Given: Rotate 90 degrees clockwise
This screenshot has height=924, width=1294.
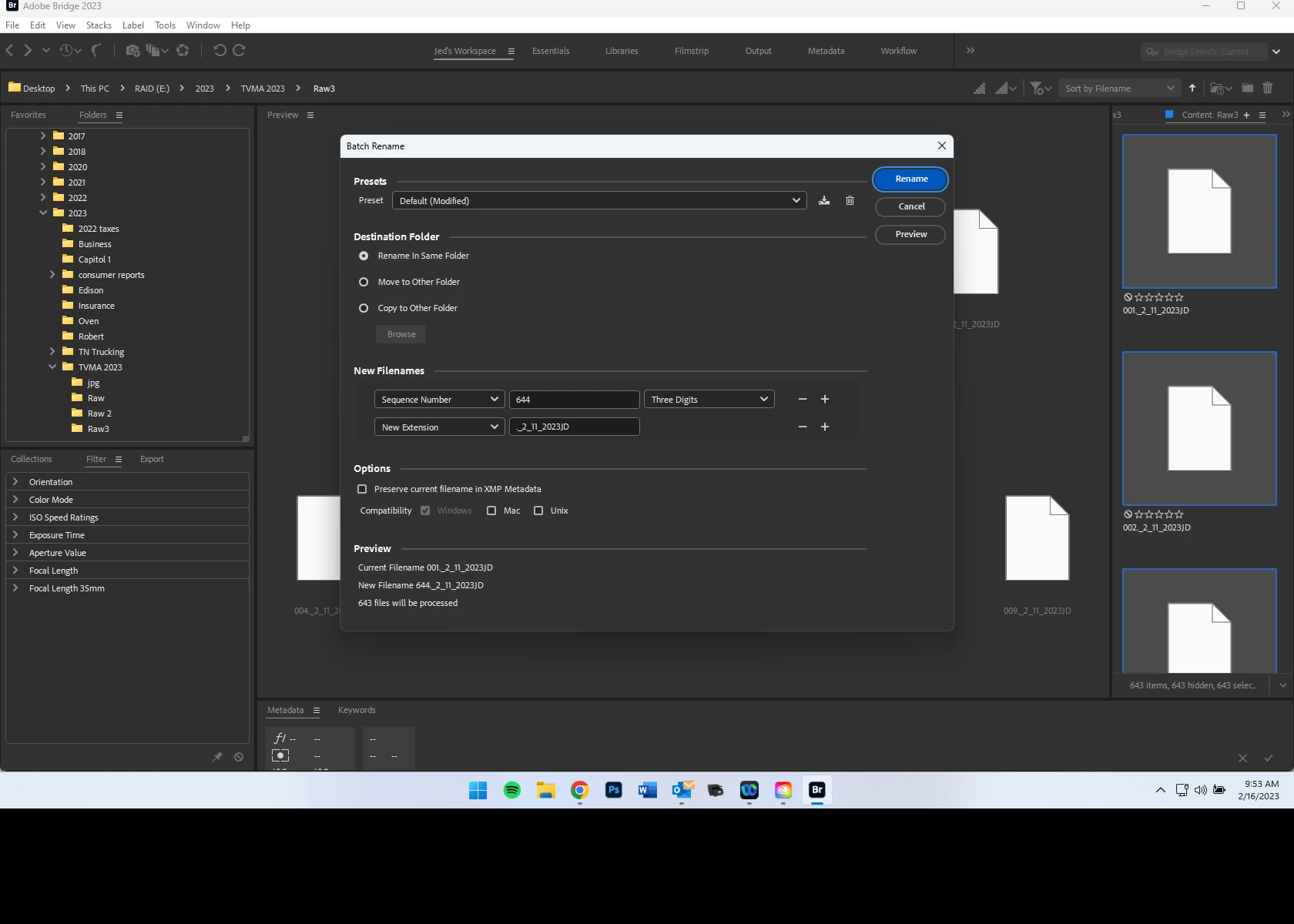Looking at the screenshot, I should point(240,51).
